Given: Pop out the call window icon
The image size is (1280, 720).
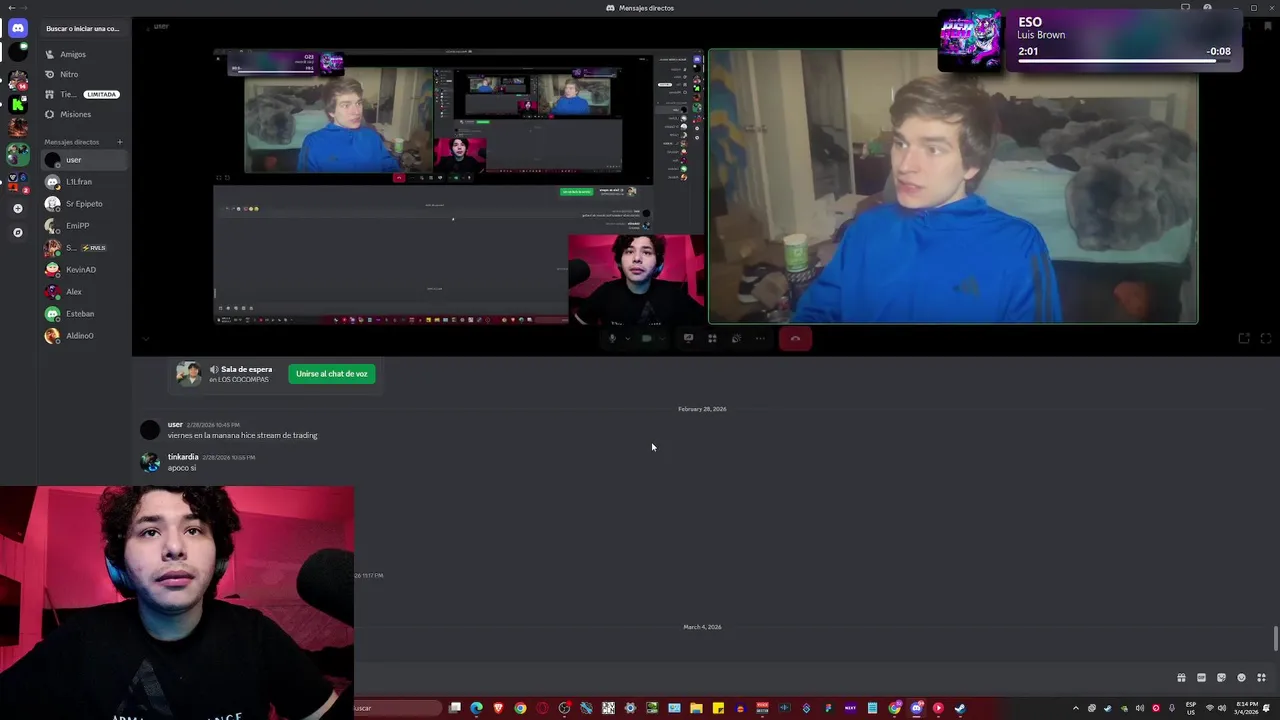Looking at the screenshot, I should 1244,339.
